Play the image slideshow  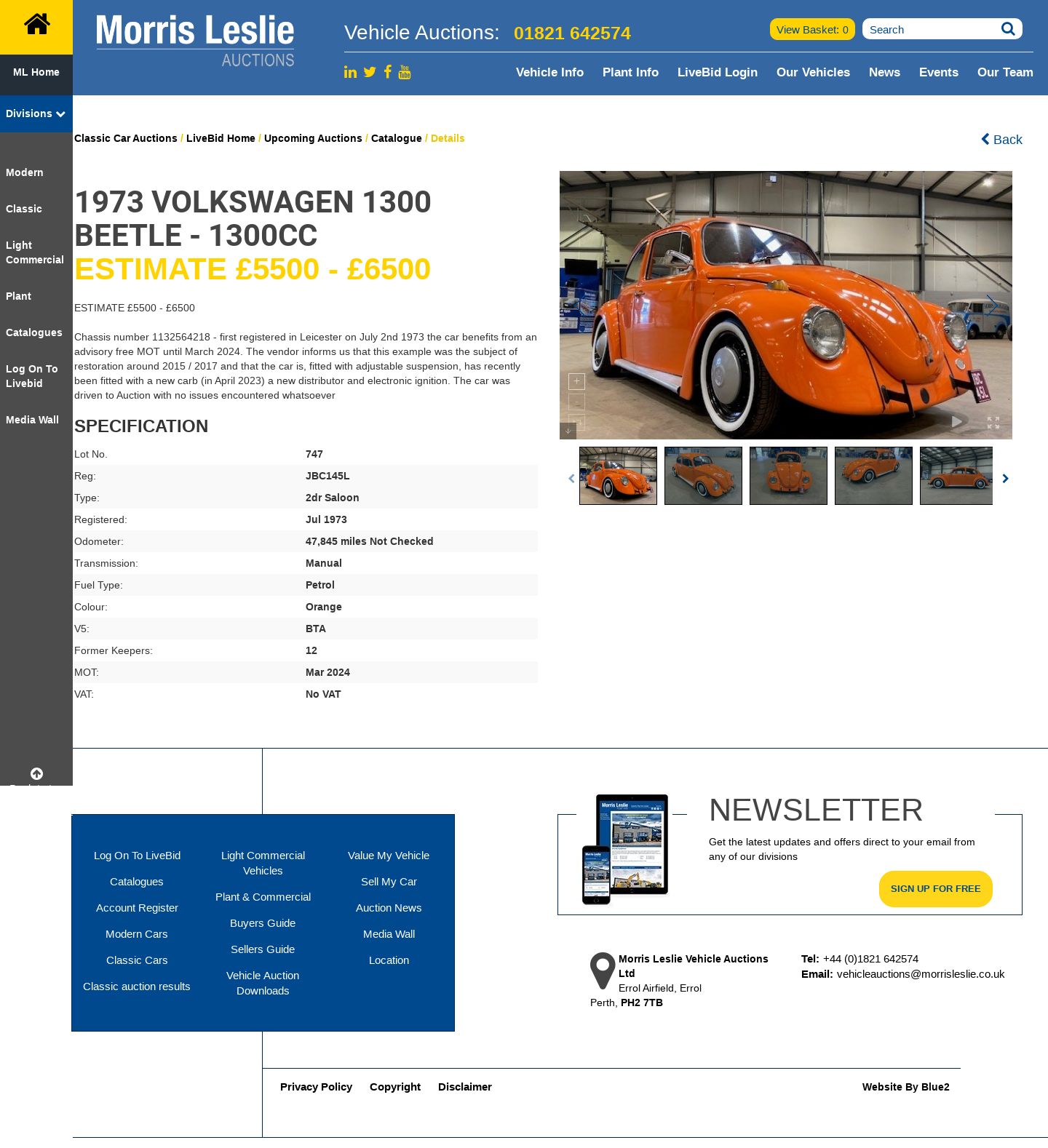tap(957, 422)
